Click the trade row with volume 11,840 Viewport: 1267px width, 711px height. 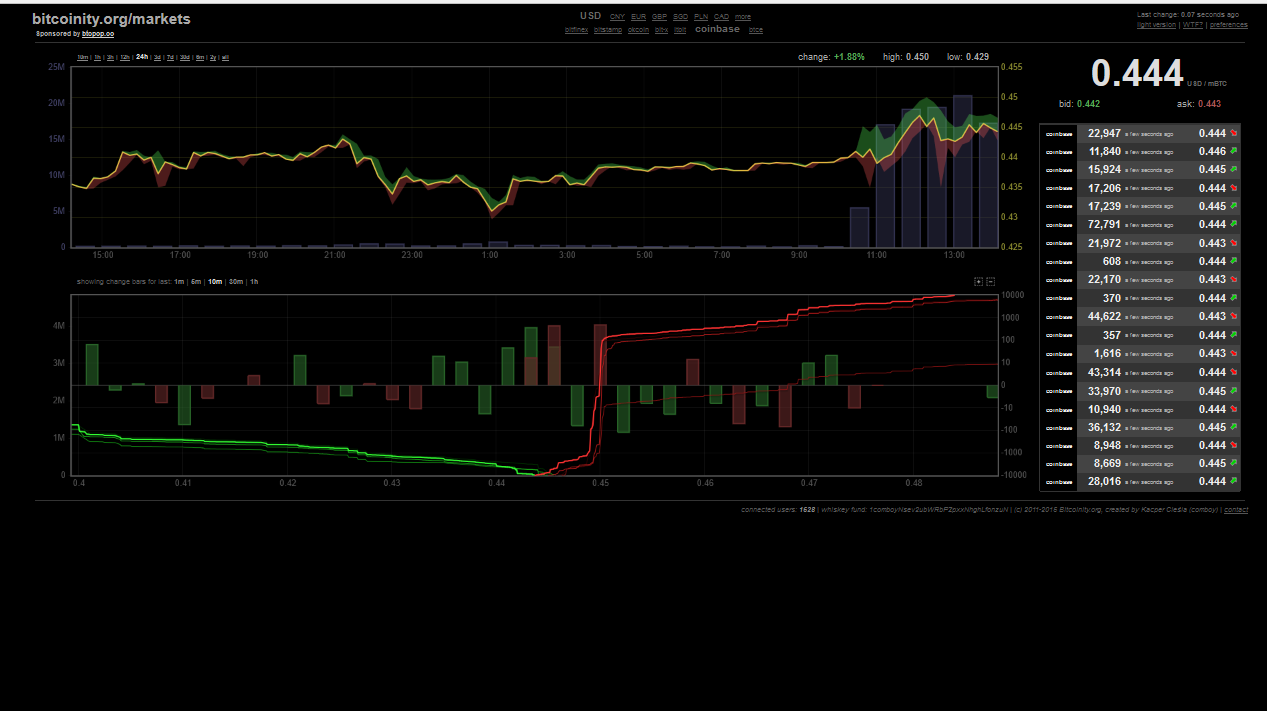coord(1140,151)
